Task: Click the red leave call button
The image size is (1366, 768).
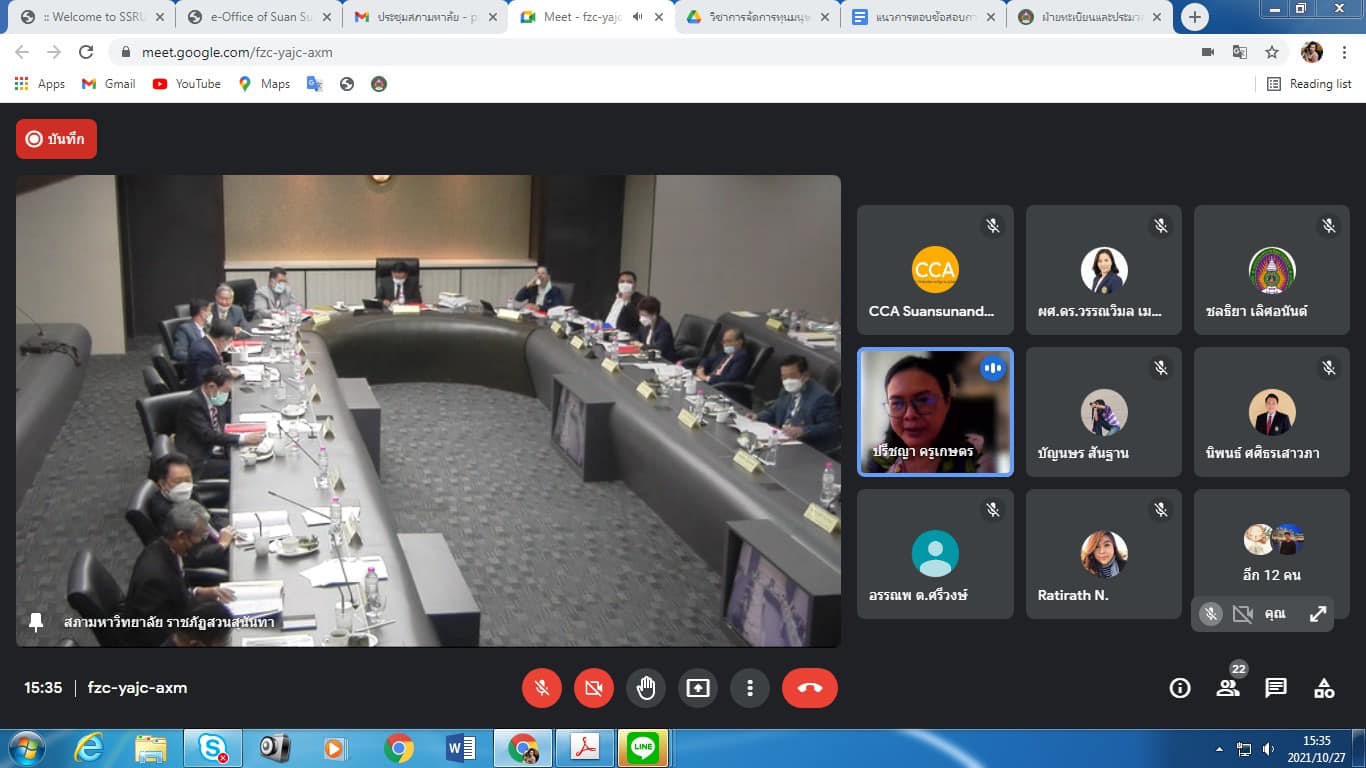Action: coord(809,688)
